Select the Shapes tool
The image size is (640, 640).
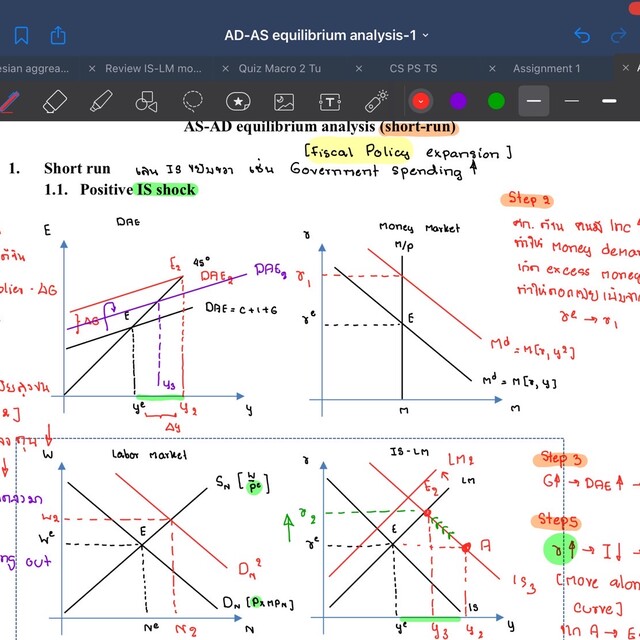[x=146, y=101]
